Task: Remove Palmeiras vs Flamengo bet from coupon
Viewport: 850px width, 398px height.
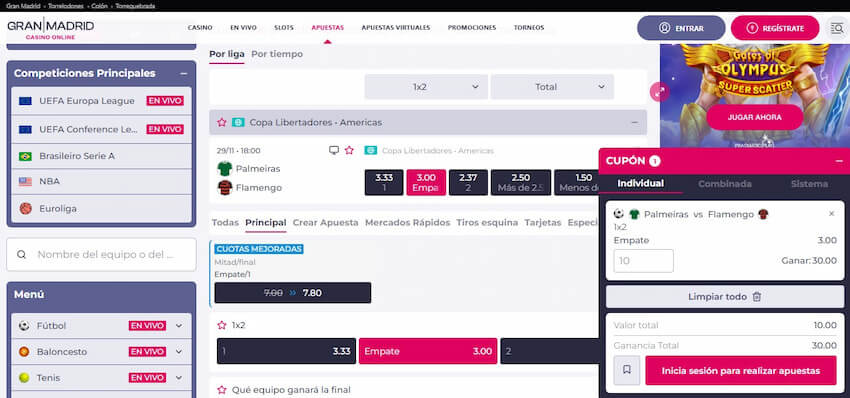Action: pyautogui.click(x=832, y=214)
